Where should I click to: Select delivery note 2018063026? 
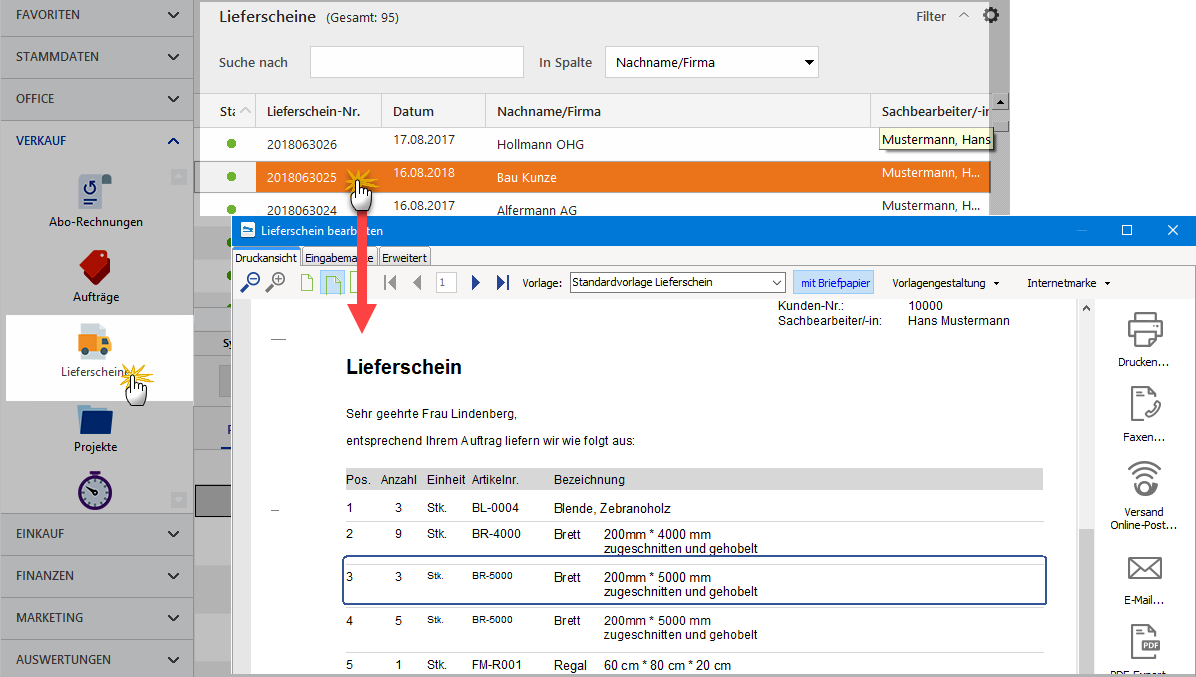click(x=301, y=144)
